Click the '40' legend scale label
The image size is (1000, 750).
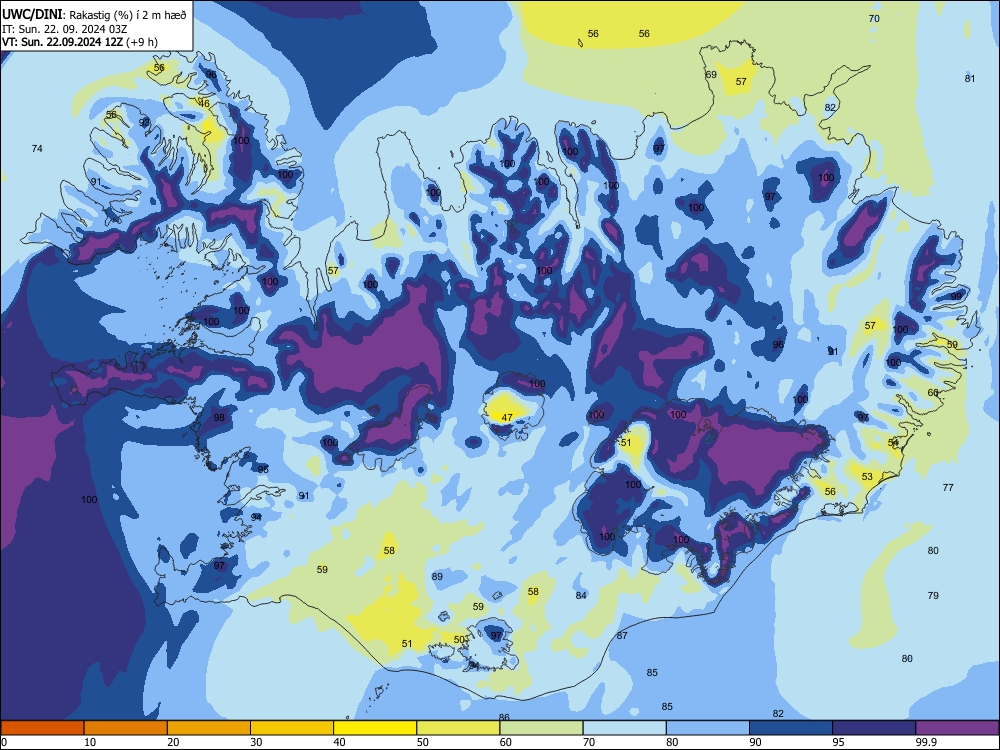tap(339, 742)
